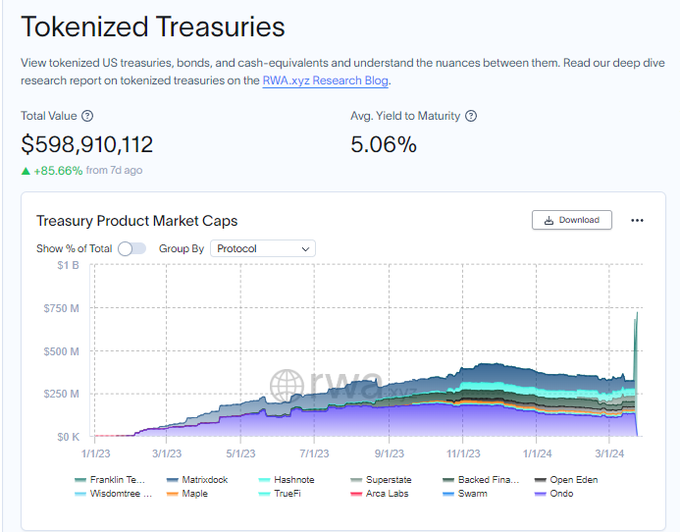Click the 7/1/23 x-axis date label

pyautogui.click(x=314, y=454)
